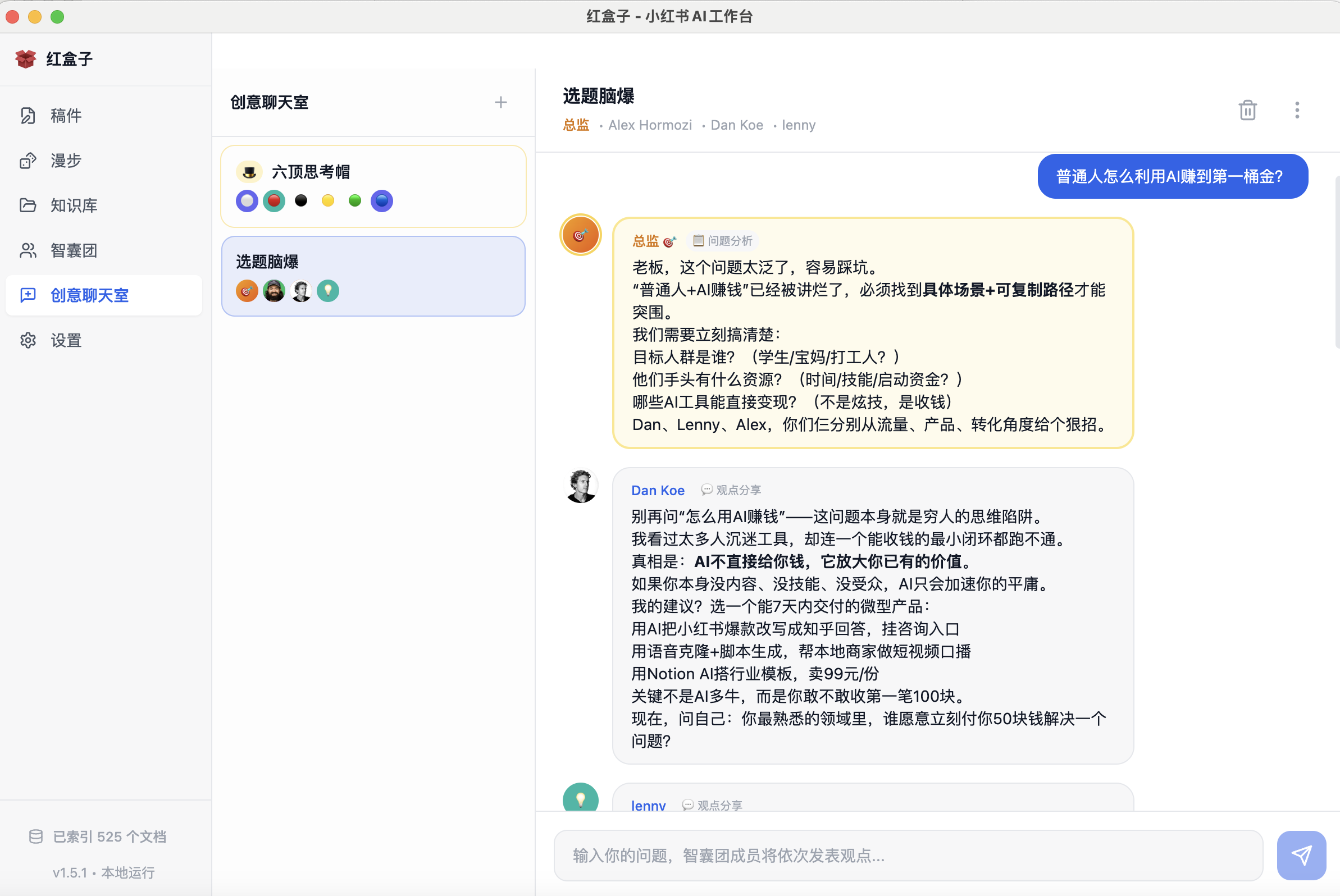This screenshot has height=896, width=1340.
Task: Go to 漫步 sidebar item
Action: coord(66,161)
